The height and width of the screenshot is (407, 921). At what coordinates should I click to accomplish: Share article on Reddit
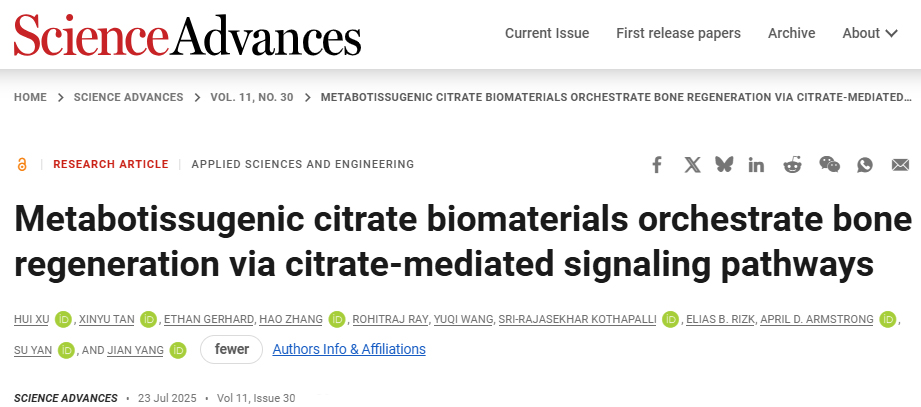tap(792, 165)
